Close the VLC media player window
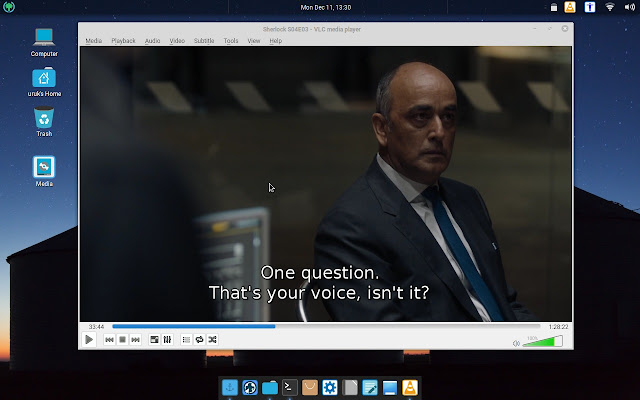This screenshot has width=640, height=400. click(565, 29)
